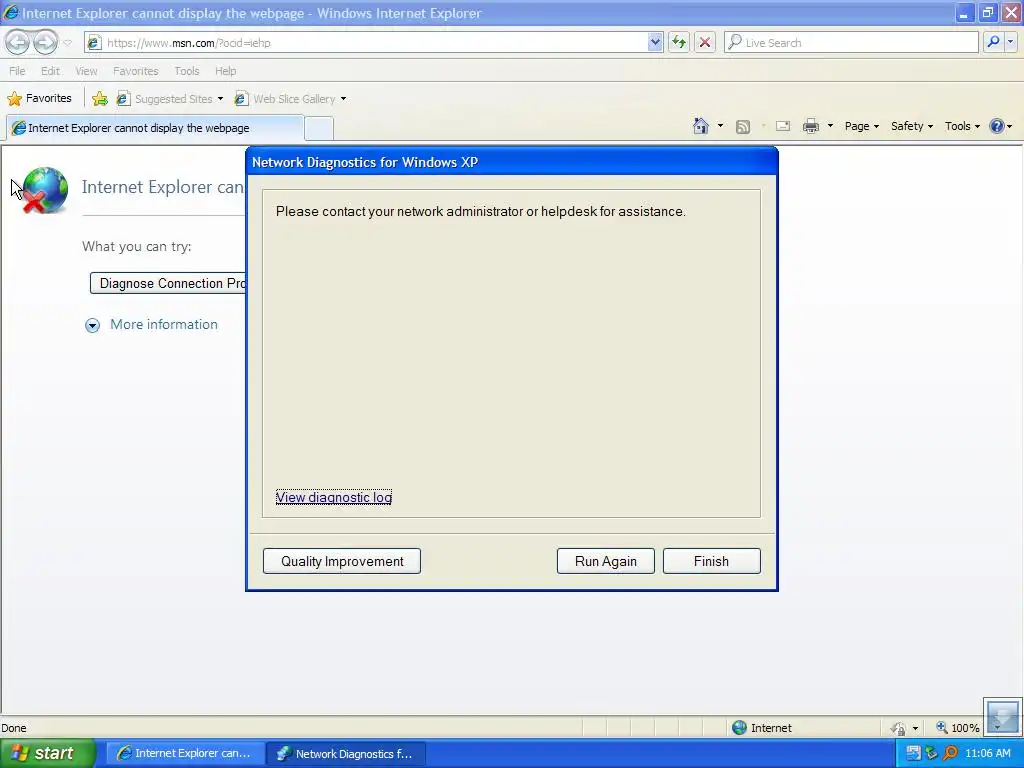Open the Tools command bar menu
Viewport: 1024px width, 768px height.
[x=962, y=126]
